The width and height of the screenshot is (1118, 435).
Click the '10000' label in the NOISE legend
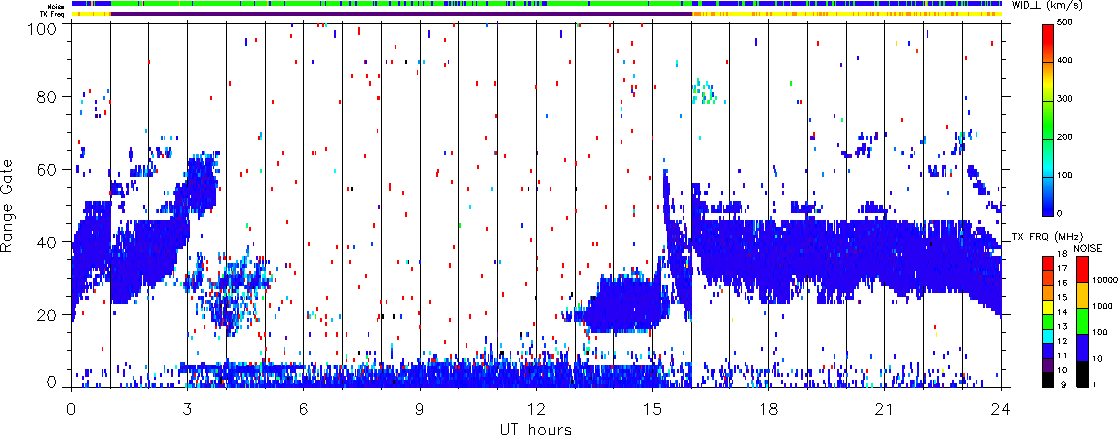[x=1105, y=280]
